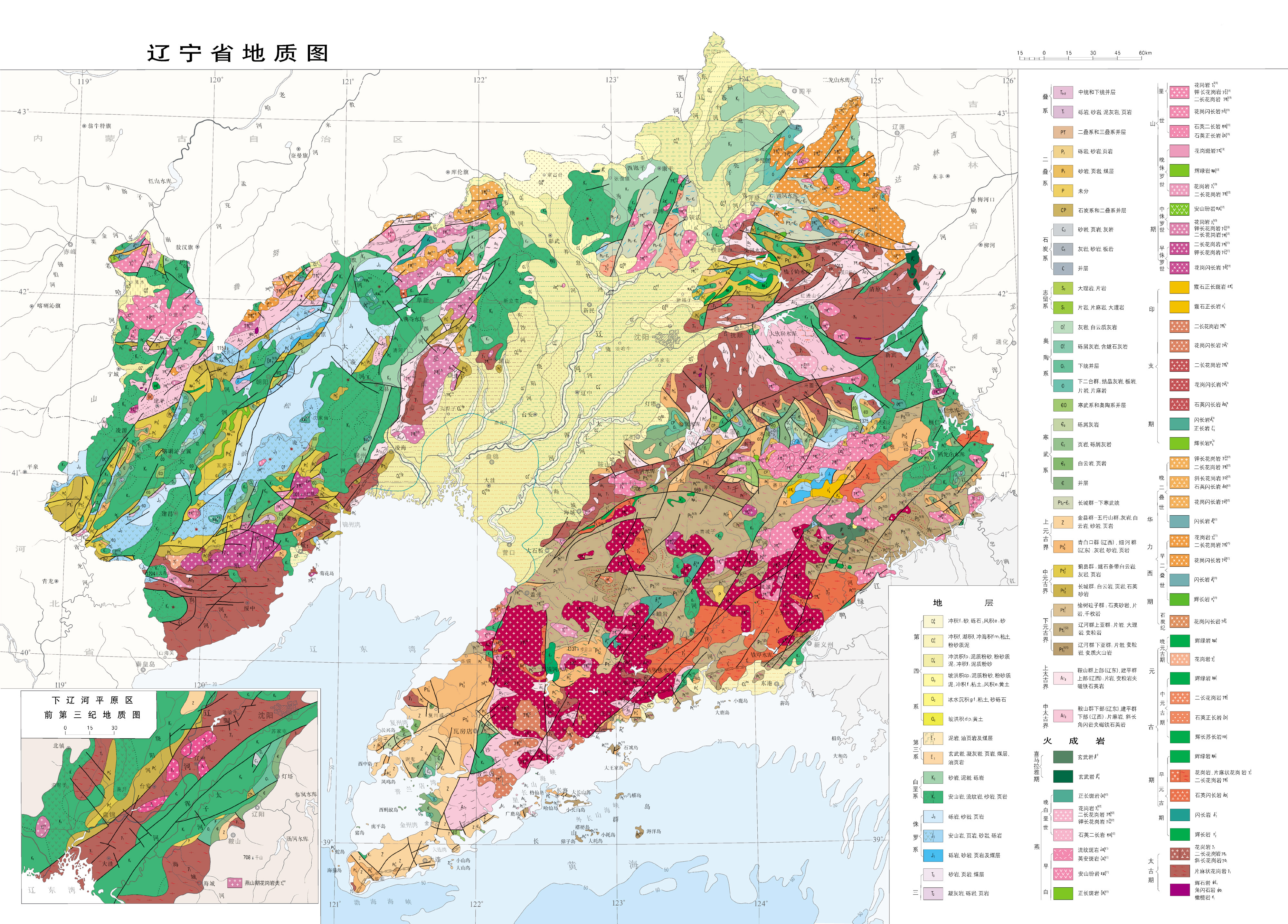Click the 燕山期花岗岩类 symbol in inset legend
Screen dimensions: 1288x924
[x=234, y=883]
